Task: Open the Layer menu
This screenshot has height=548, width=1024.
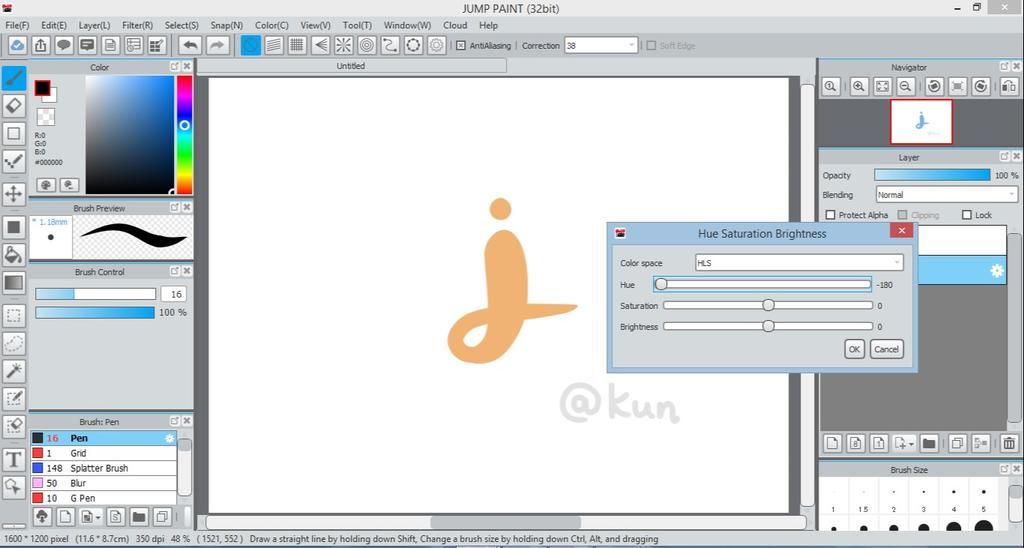Action: (95, 25)
